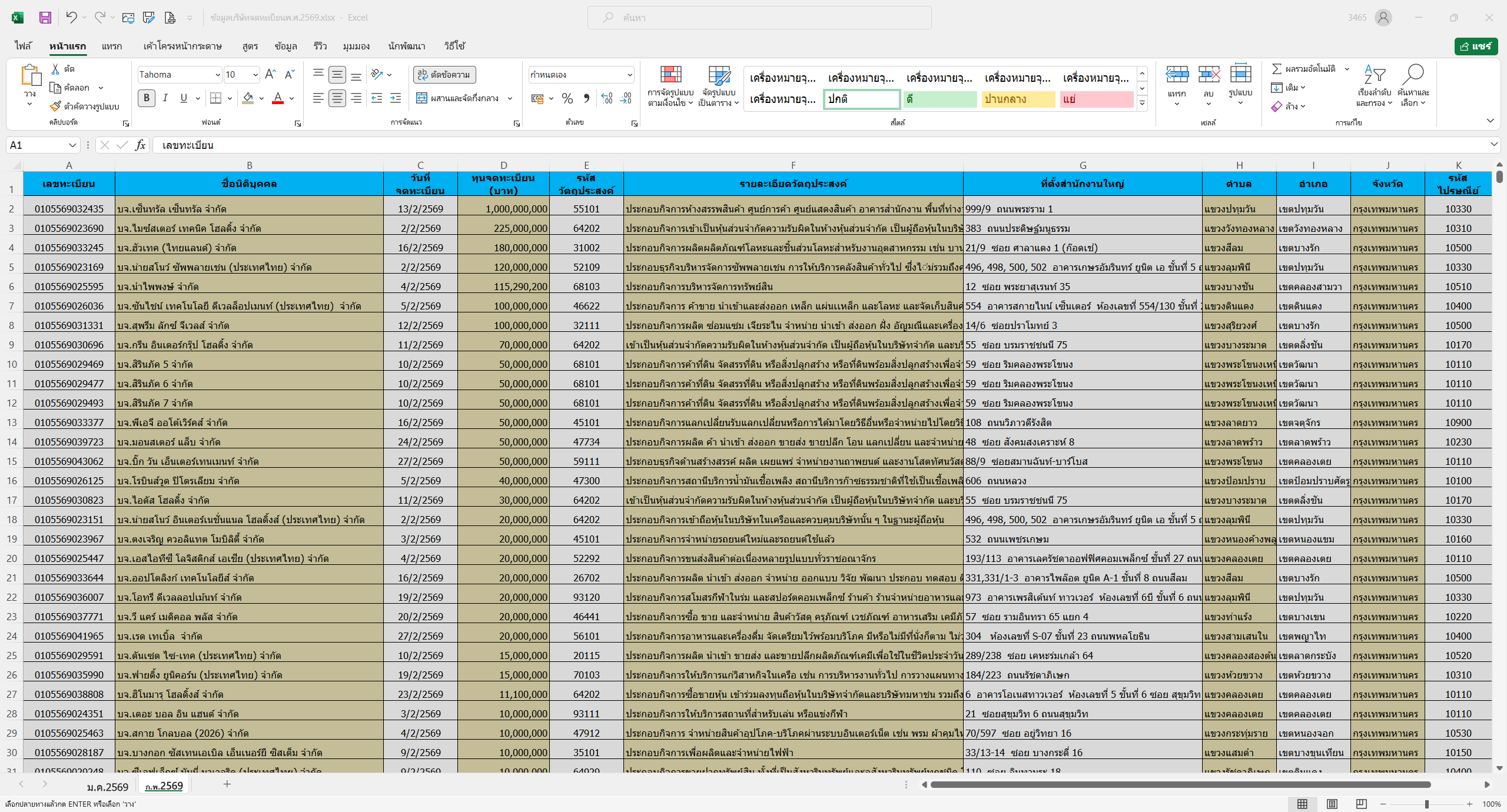Image resolution: width=1507 pixels, height=812 pixels.
Task: Apply Percent Style number format
Action: (x=567, y=98)
